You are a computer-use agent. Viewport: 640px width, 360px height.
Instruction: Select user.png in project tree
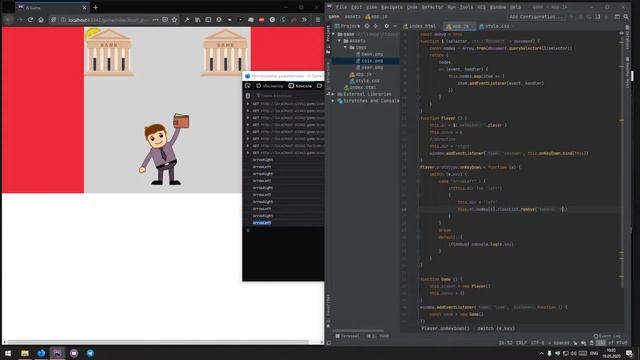[369, 67]
